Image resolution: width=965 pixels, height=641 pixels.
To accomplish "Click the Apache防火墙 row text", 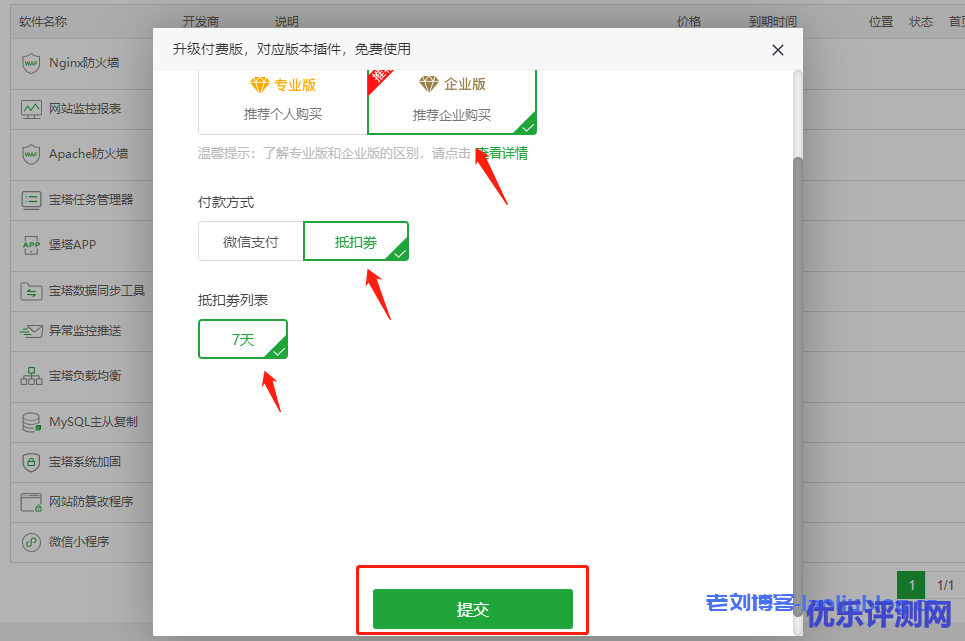I will (89, 154).
